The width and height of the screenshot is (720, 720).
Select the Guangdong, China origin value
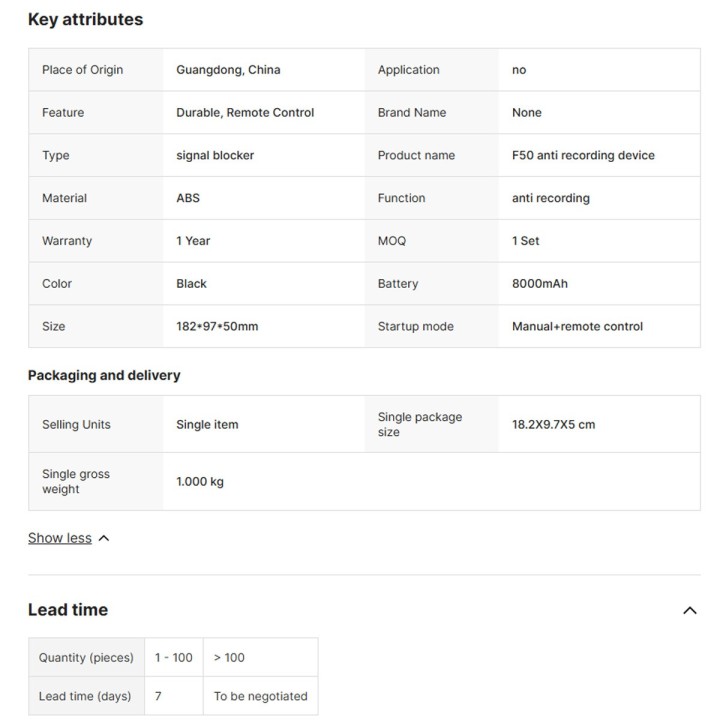point(228,70)
